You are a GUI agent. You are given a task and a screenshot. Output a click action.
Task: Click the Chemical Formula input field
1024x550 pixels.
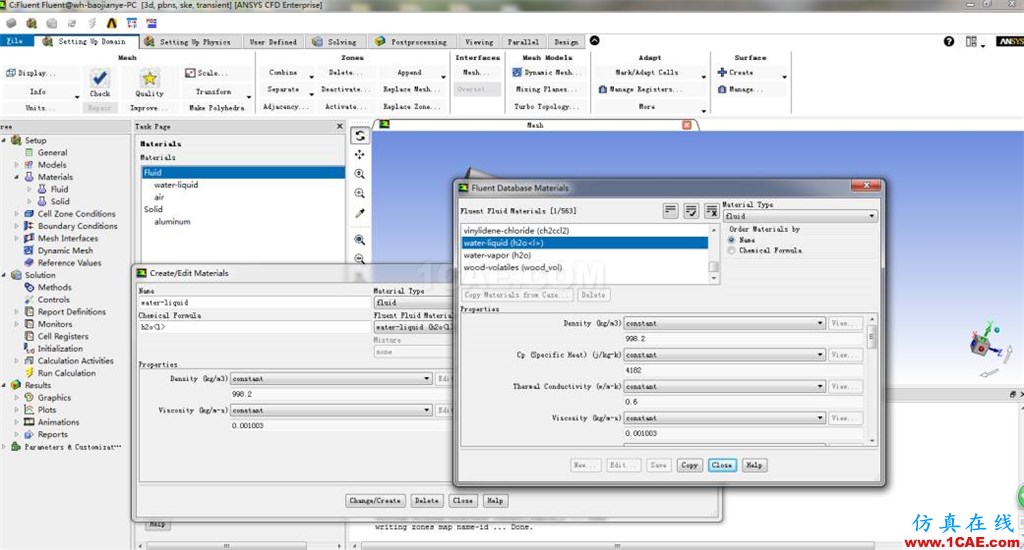coord(255,327)
